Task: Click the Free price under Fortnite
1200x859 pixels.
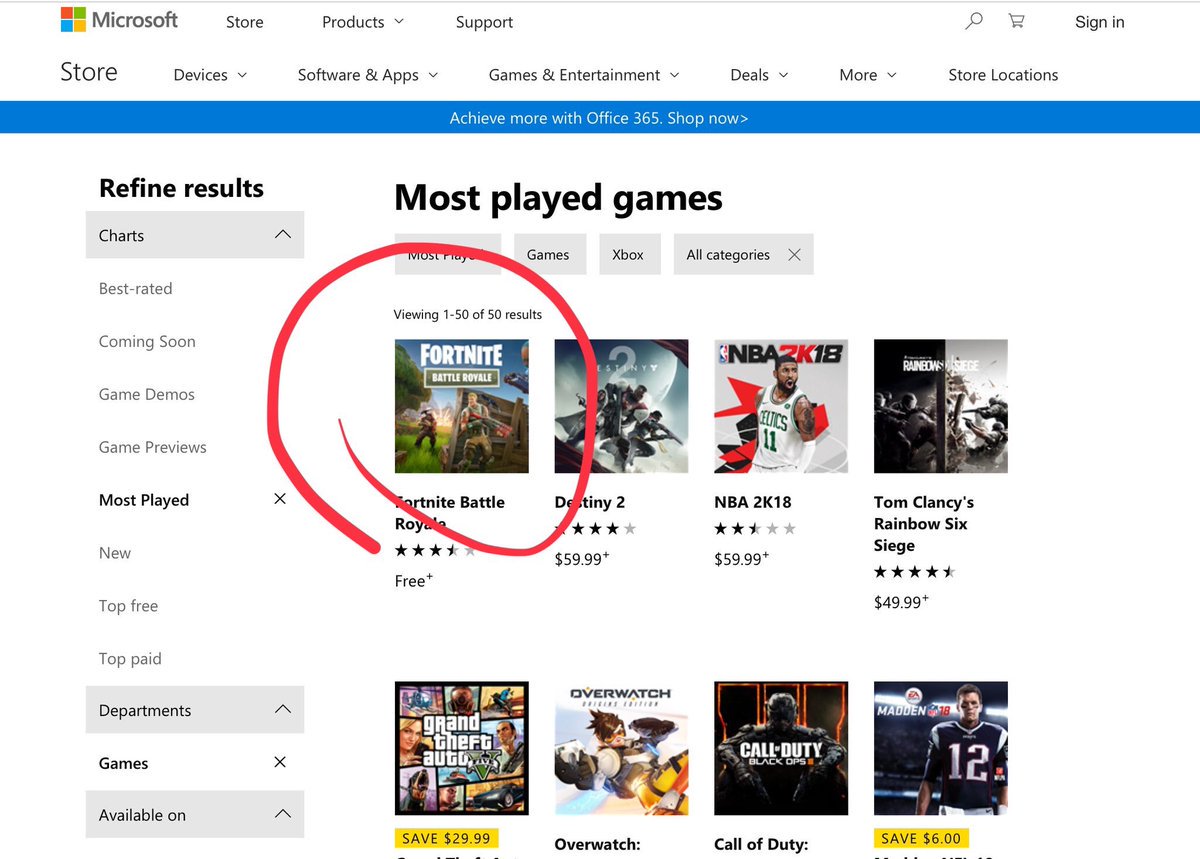Action: [x=414, y=580]
